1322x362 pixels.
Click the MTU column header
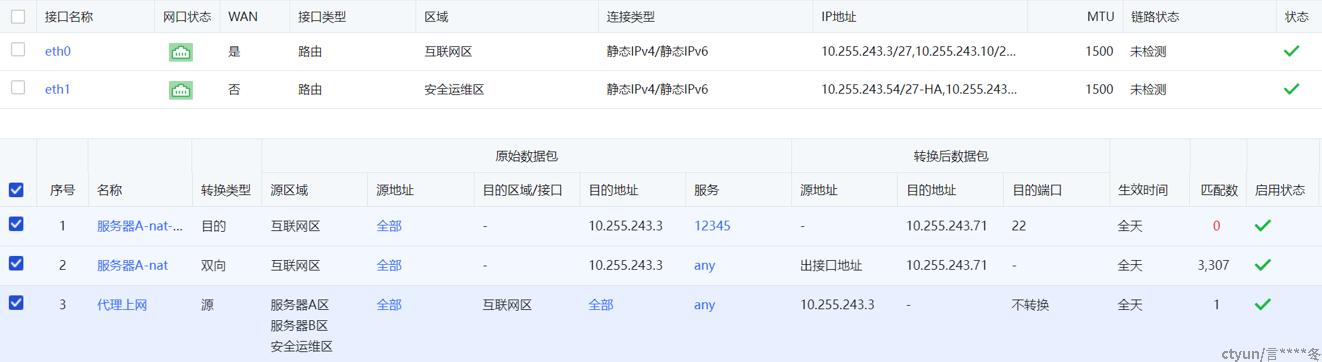[x=1100, y=17]
